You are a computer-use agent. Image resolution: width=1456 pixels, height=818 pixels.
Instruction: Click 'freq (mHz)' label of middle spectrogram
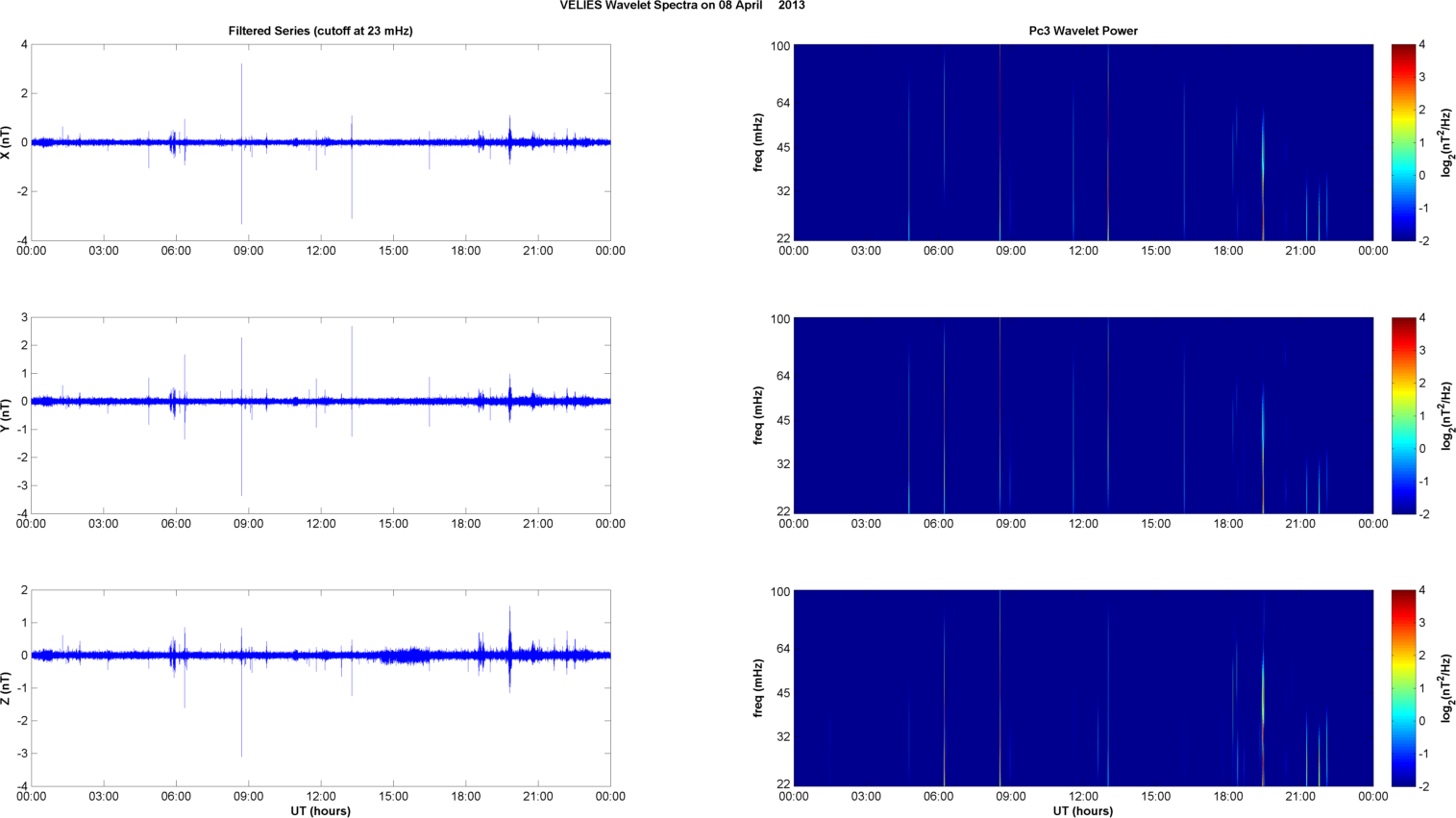tap(759, 415)
